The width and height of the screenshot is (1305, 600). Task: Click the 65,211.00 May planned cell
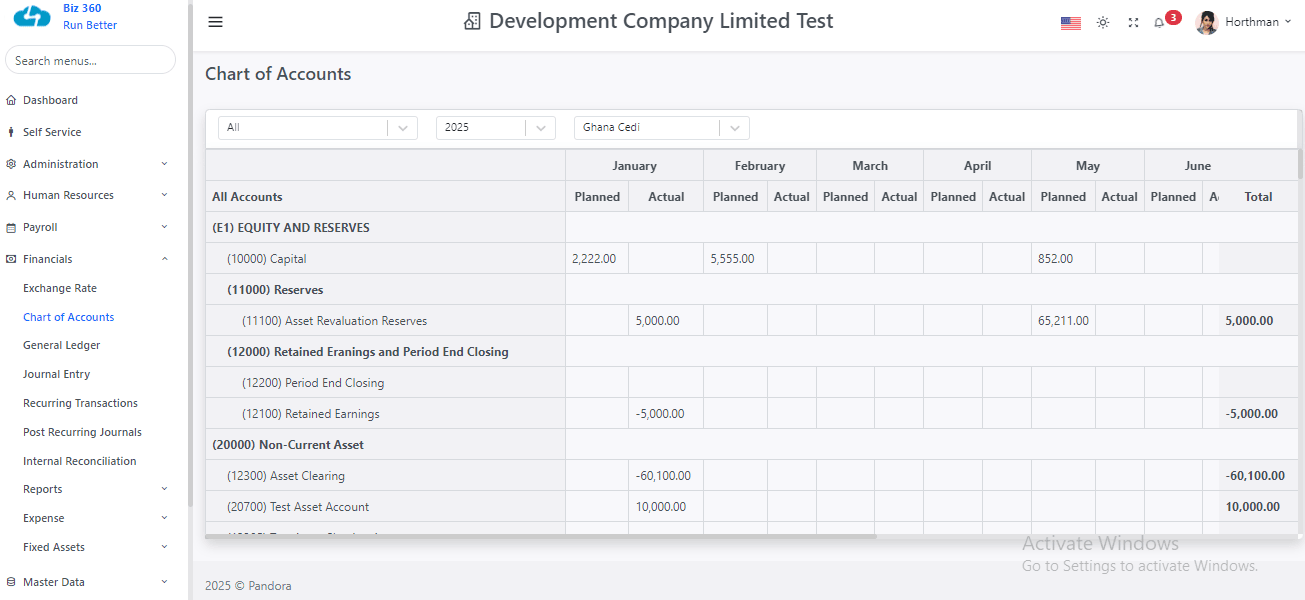[x=1063, y=321]
